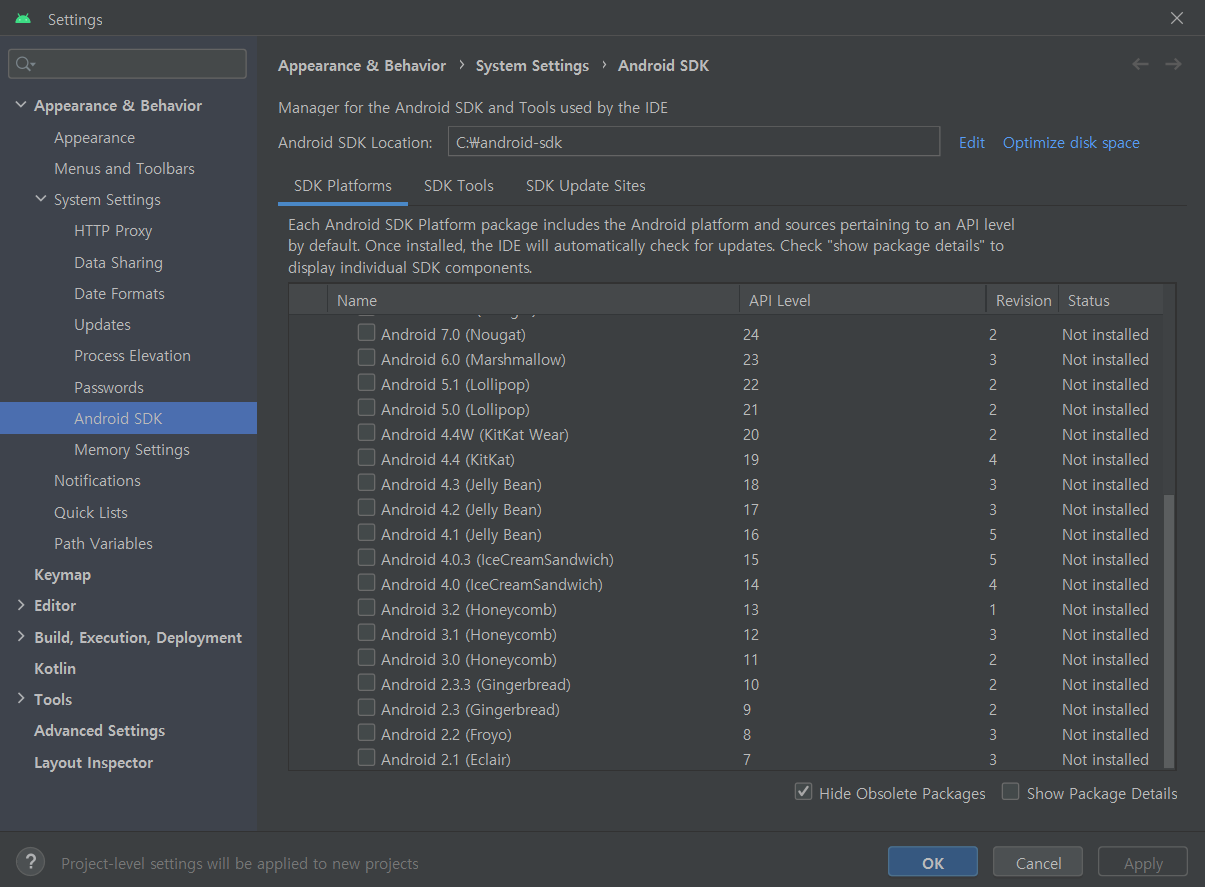Screen dimensions: 1205x887
Task: Click the SDK table vertical scrollbar
Action: pyautogui.click(x=1170, y=630)
